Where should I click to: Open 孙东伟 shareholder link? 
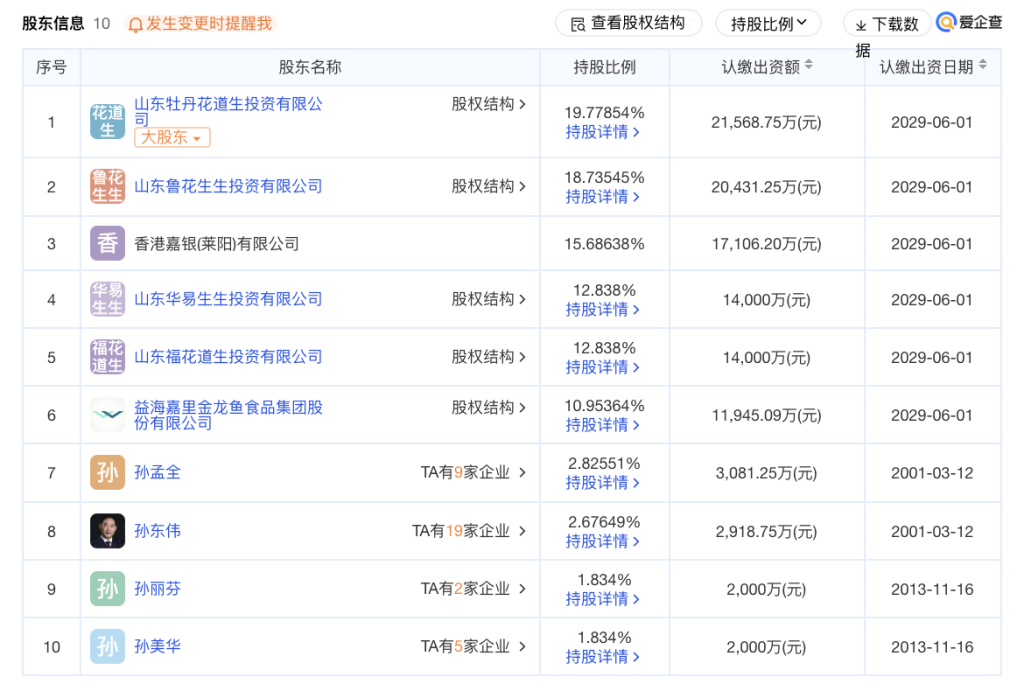(157, 531)
